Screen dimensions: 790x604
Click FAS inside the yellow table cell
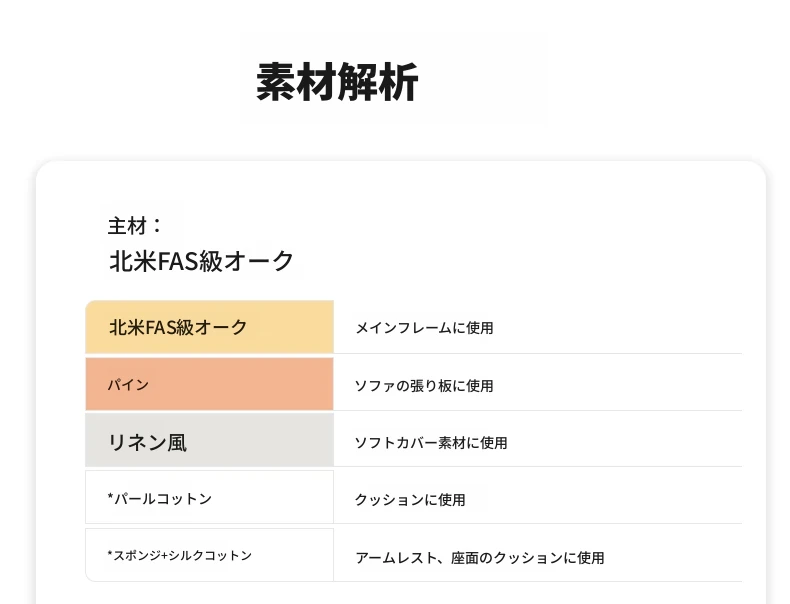coord(161,327)
